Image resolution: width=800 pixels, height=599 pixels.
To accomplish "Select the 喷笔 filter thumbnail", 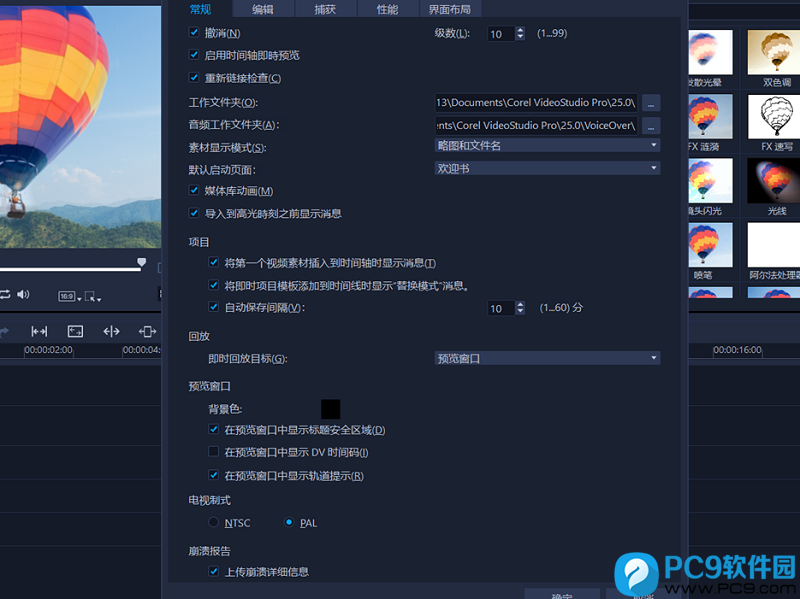I will tap(710, 245).
